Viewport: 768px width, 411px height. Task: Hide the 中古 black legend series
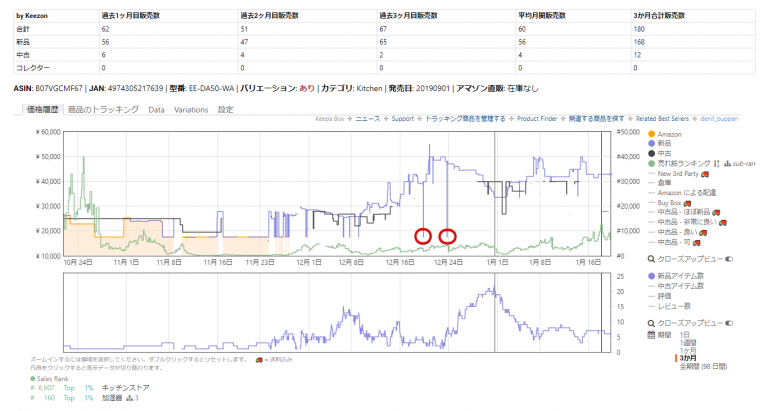[652, 153]
